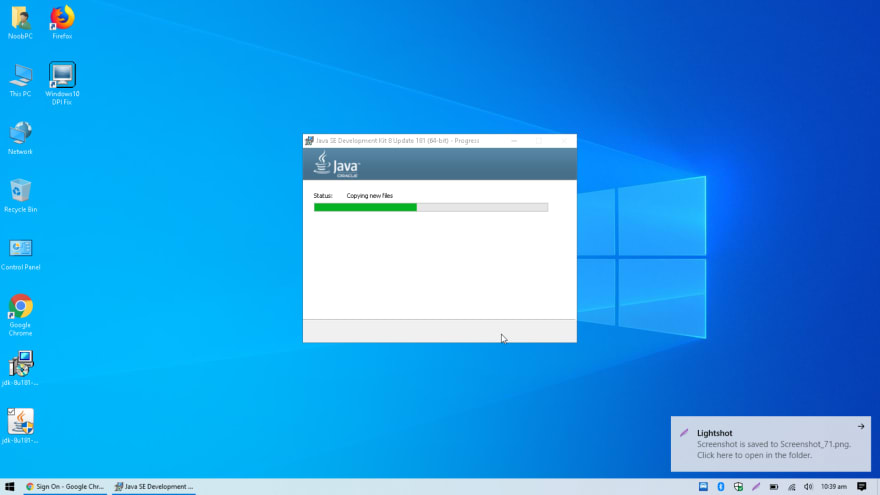Select the This PC desktop icon
Image resolution: width=880 pixels, height=495 pixels.
point(20,80)
